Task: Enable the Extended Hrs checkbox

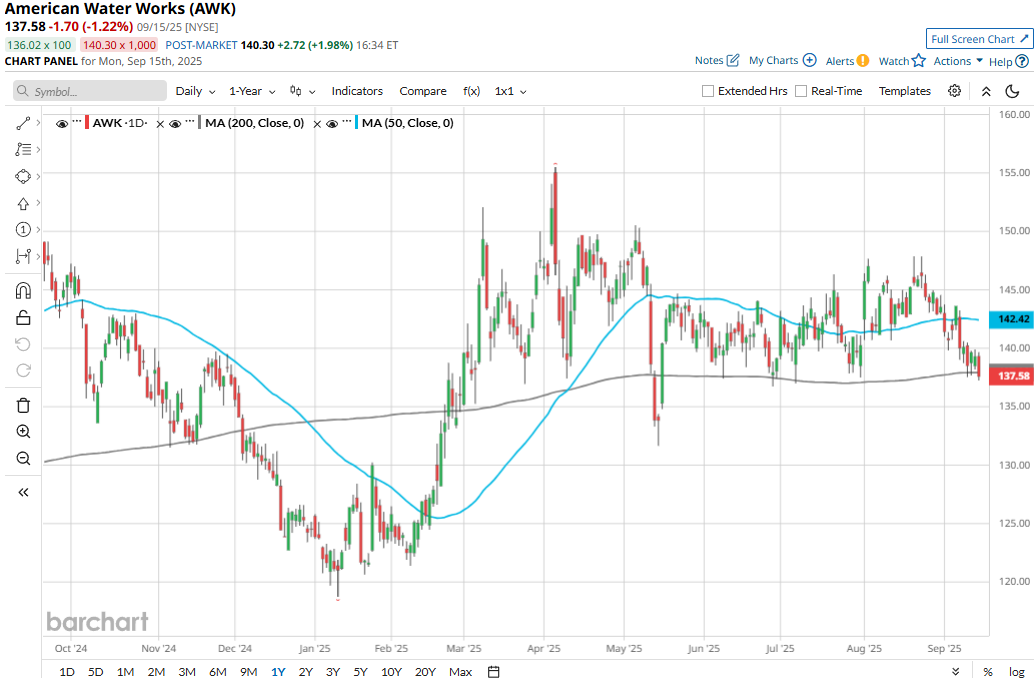Action: point(708,91)
